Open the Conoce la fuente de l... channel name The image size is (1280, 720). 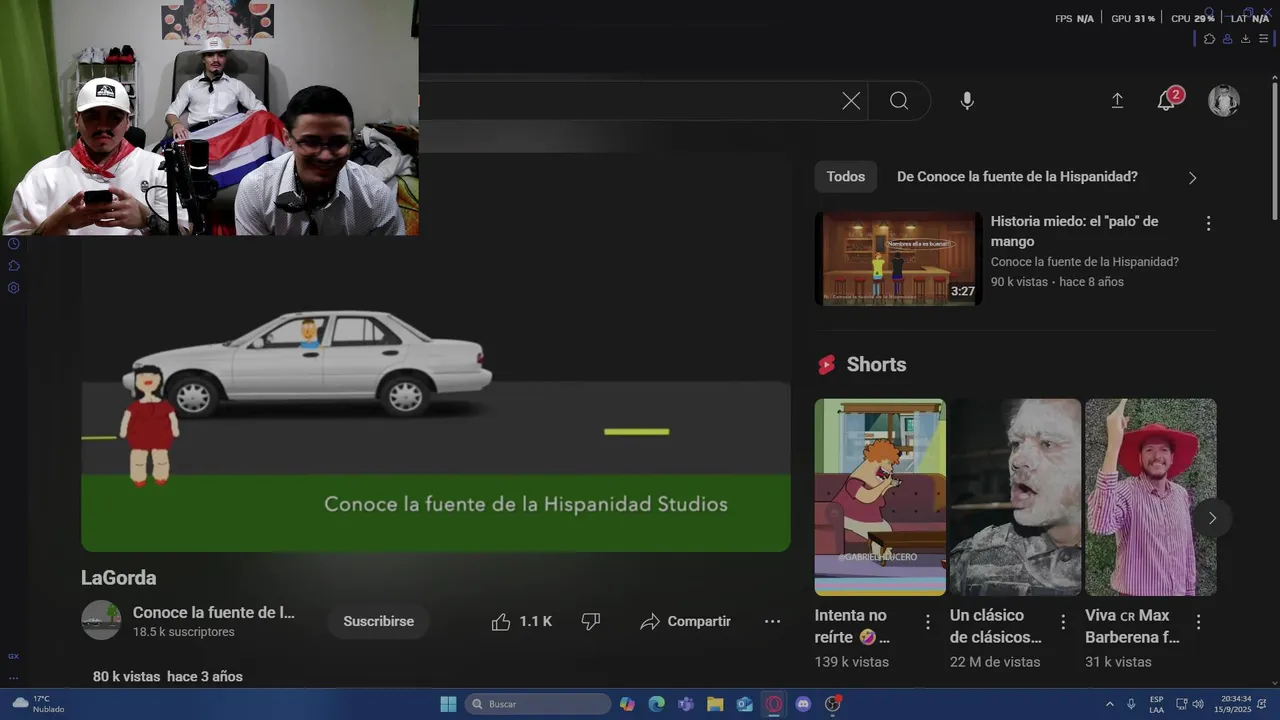[x=213, y=613]
